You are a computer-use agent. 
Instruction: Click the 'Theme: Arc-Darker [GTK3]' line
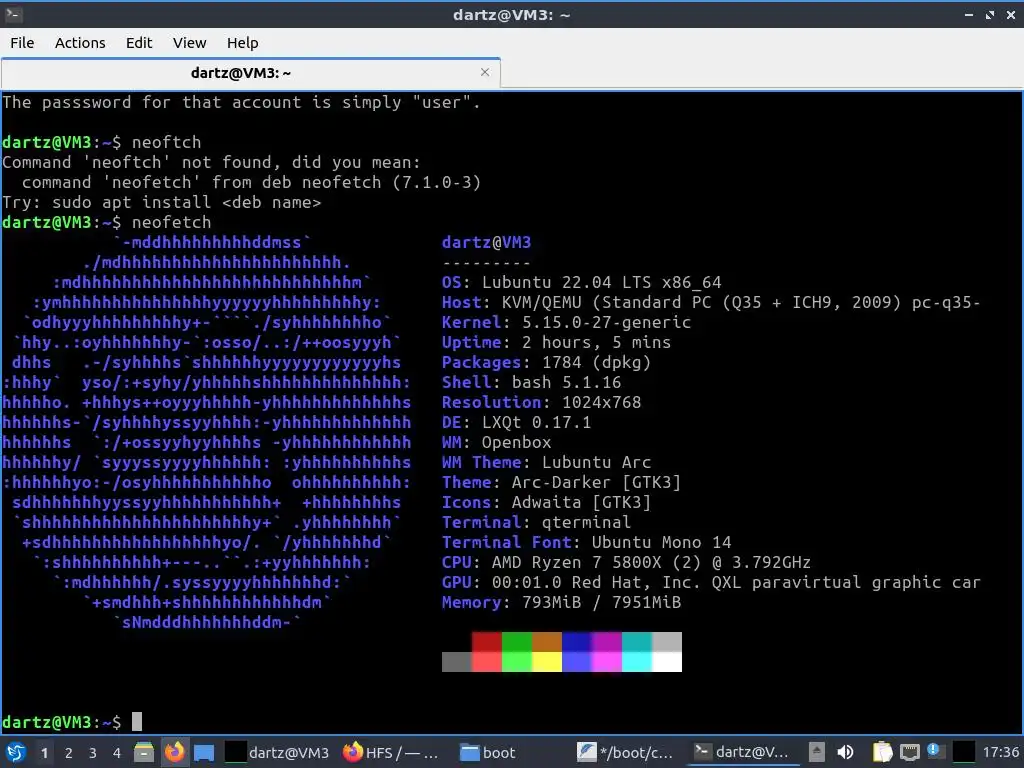click(561, 482)
